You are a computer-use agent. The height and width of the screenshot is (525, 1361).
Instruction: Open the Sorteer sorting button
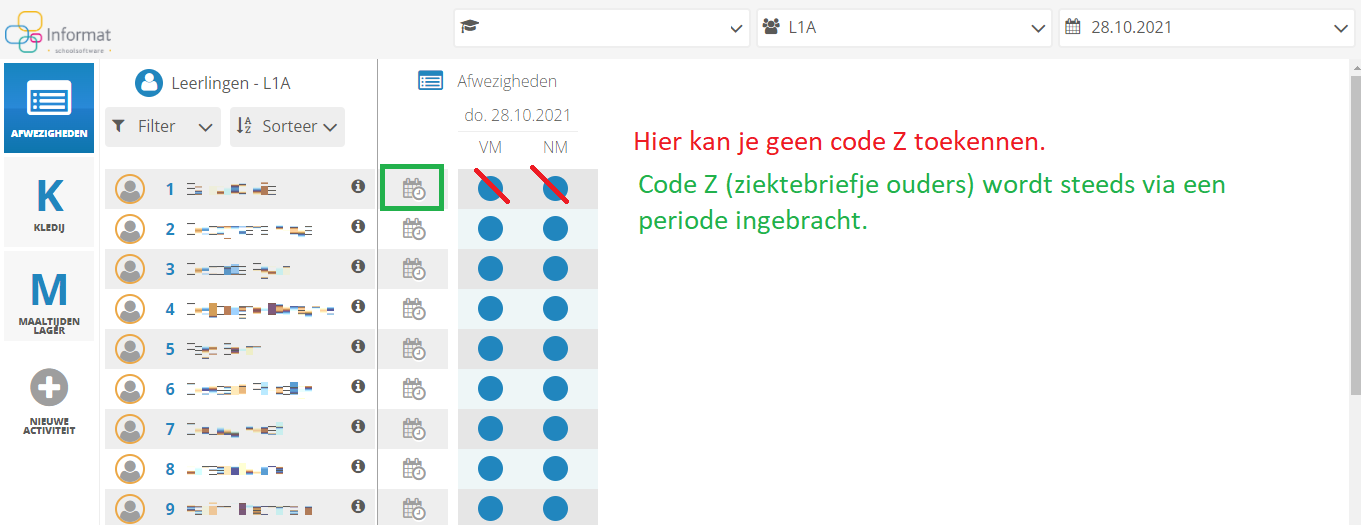[287, 127]
